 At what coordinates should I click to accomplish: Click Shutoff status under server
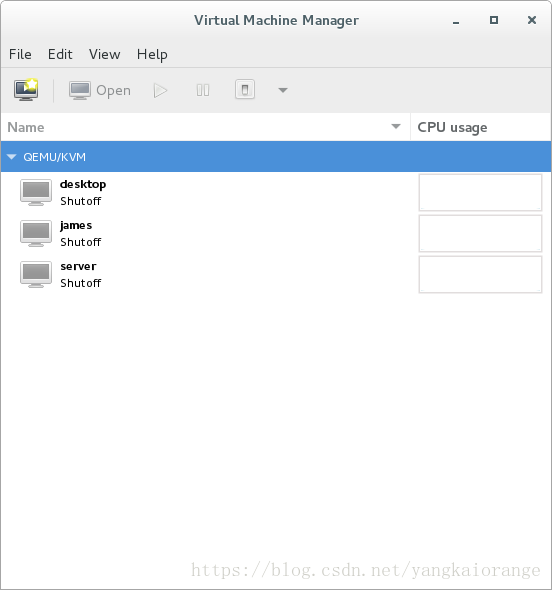click(81, 283)
